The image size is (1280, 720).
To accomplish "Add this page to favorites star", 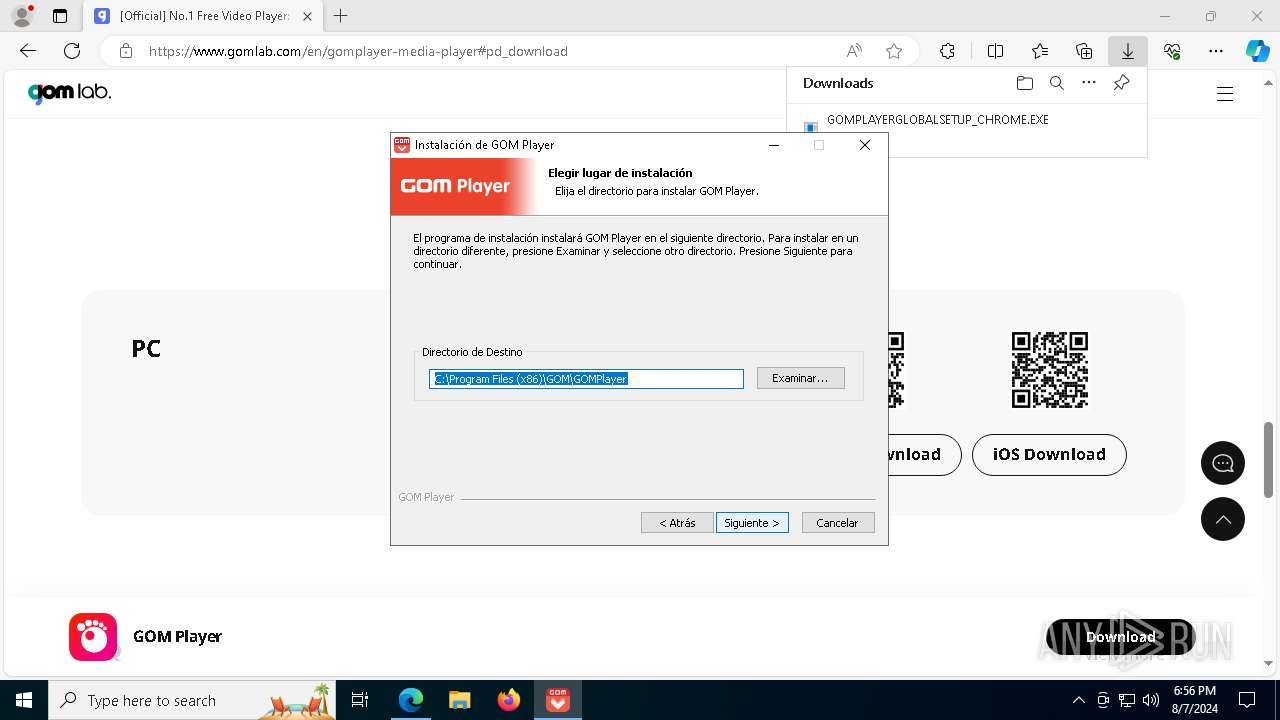I will point(894,51).
